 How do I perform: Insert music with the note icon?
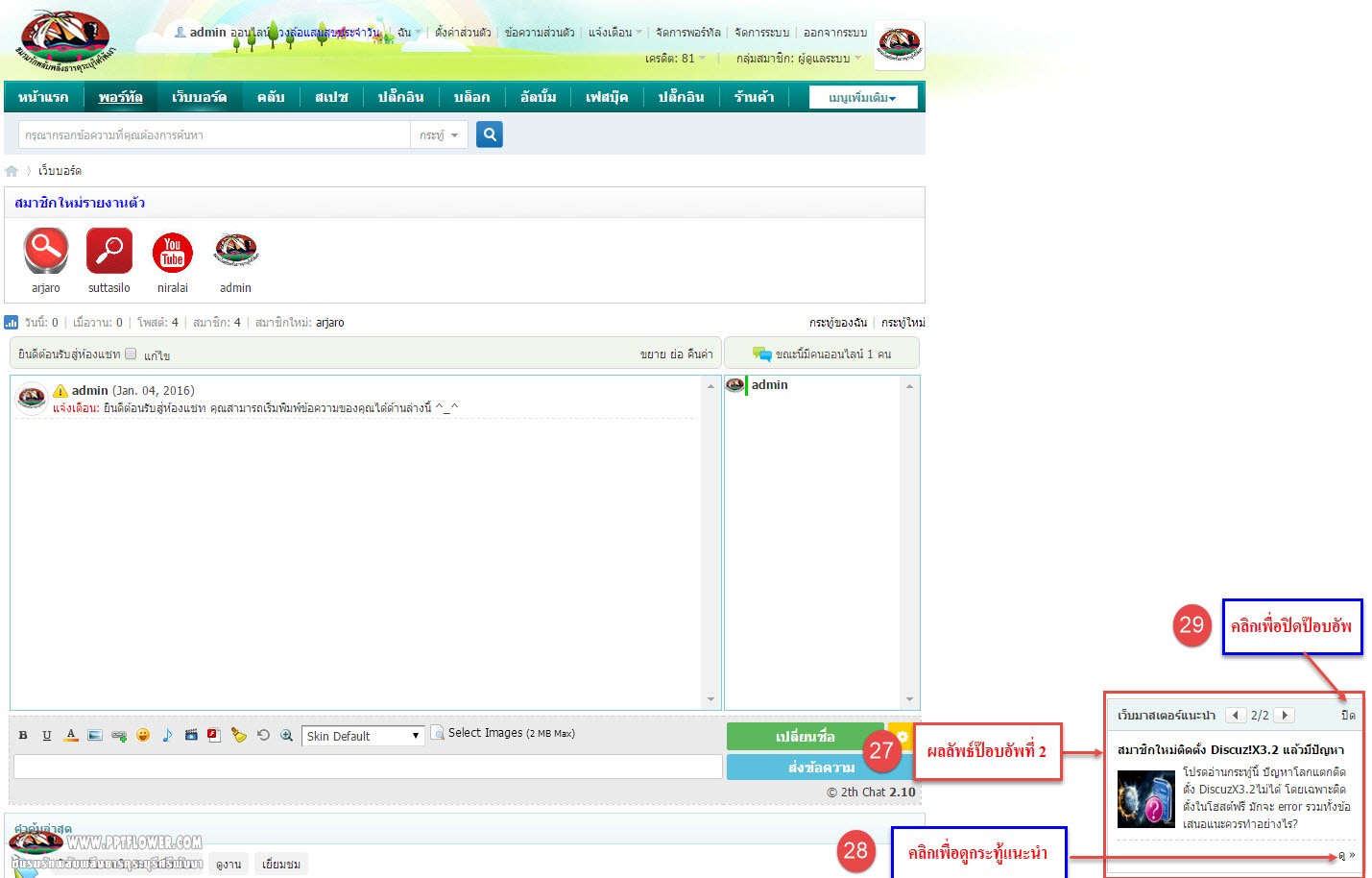click(x=167, y=736)
